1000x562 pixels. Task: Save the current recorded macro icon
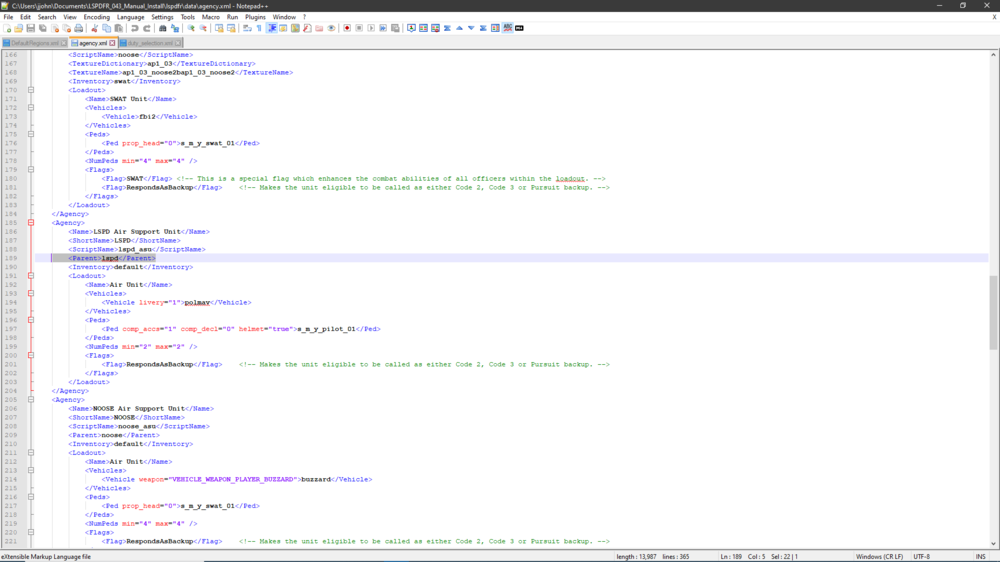pos(395,28)
